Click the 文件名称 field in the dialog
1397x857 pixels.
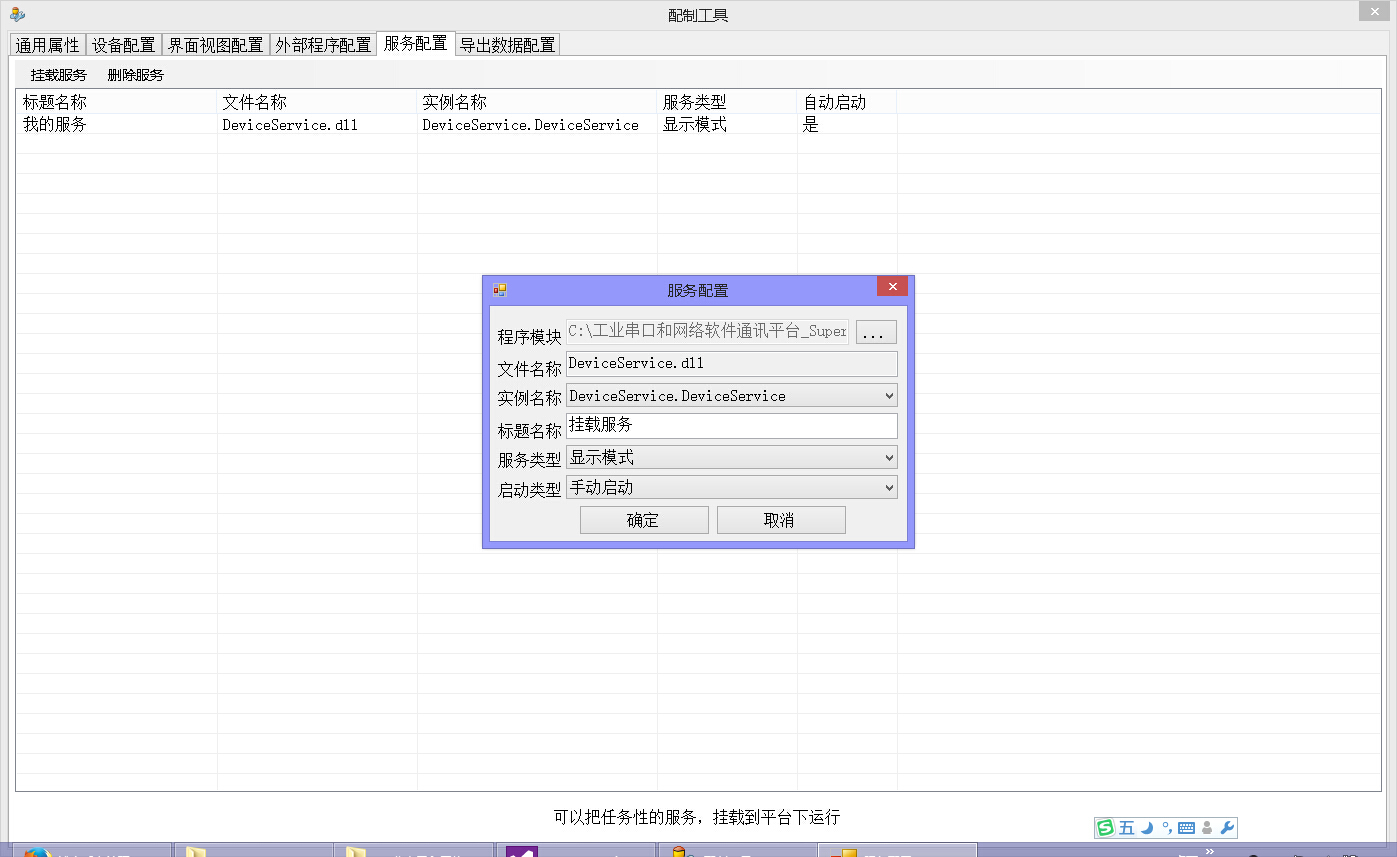(x=732, y=364)
